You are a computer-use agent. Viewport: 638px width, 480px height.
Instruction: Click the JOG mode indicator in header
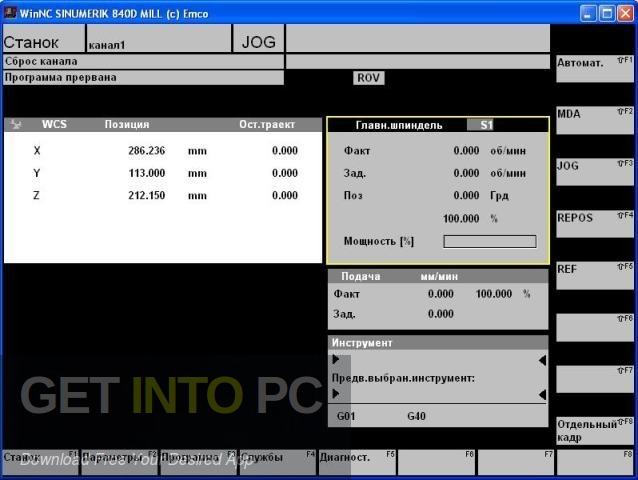click(258, 38)
